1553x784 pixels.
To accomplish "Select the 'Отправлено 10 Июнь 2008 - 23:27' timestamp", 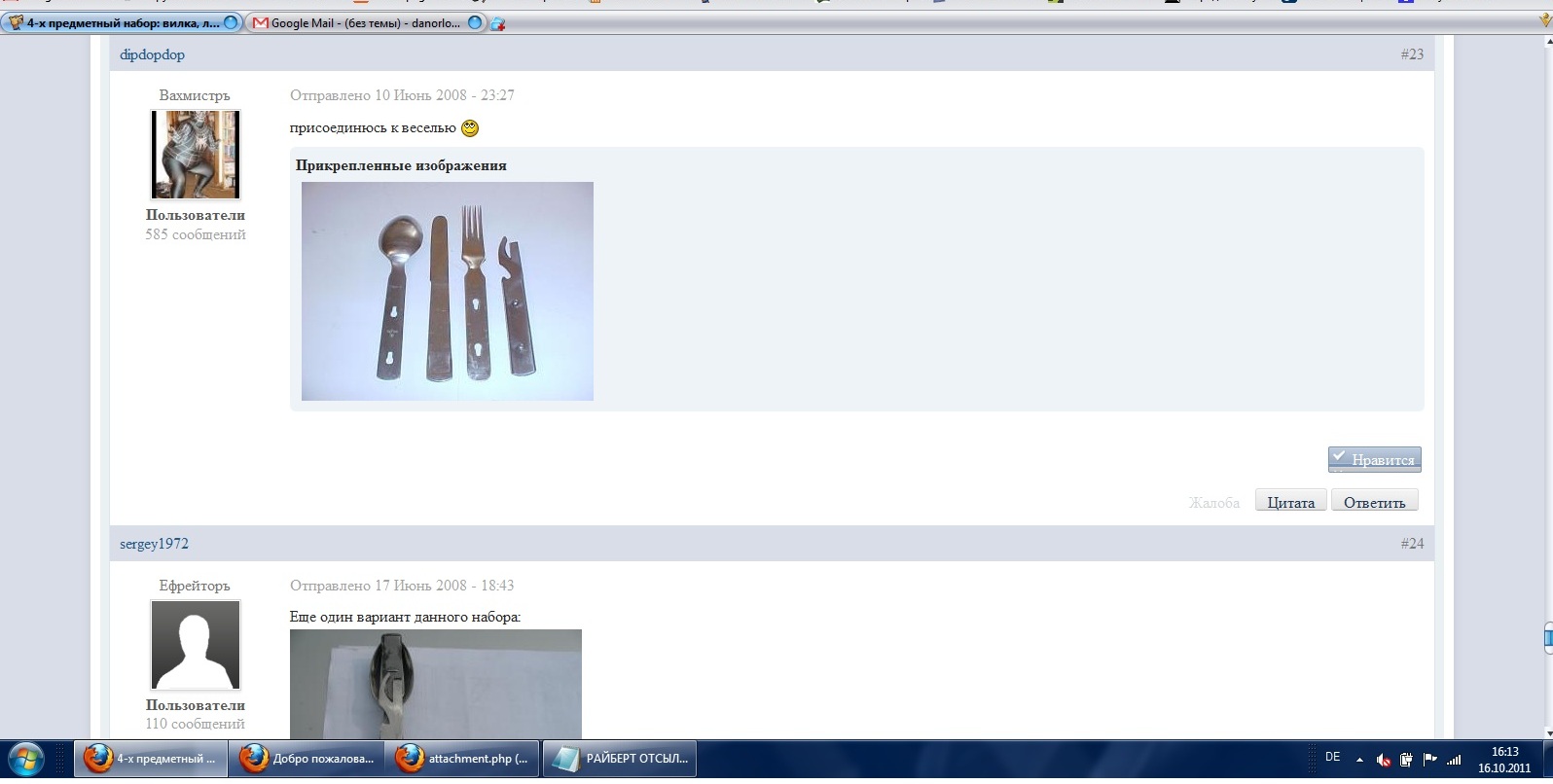I will click(402, 95).
